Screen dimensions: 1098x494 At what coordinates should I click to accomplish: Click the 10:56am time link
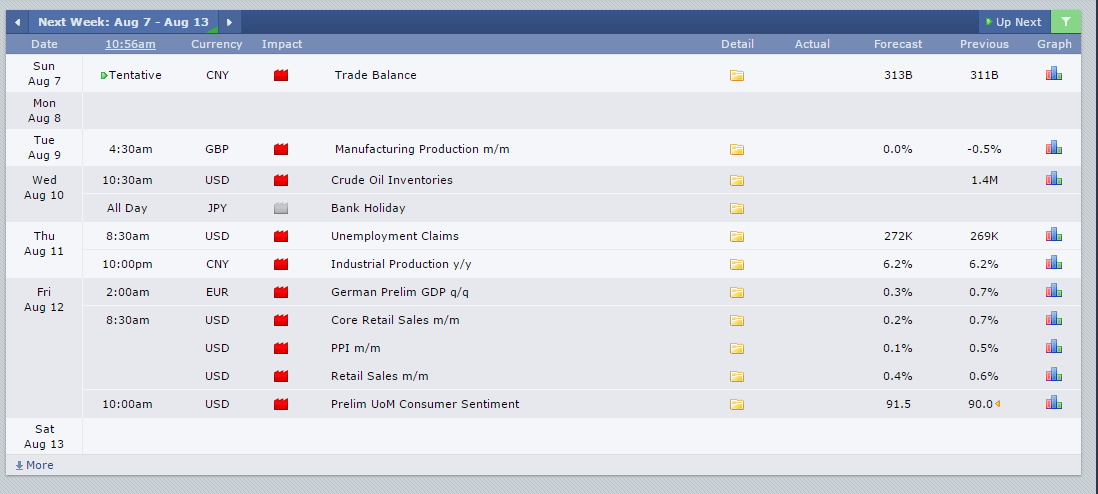click(130, 44)
